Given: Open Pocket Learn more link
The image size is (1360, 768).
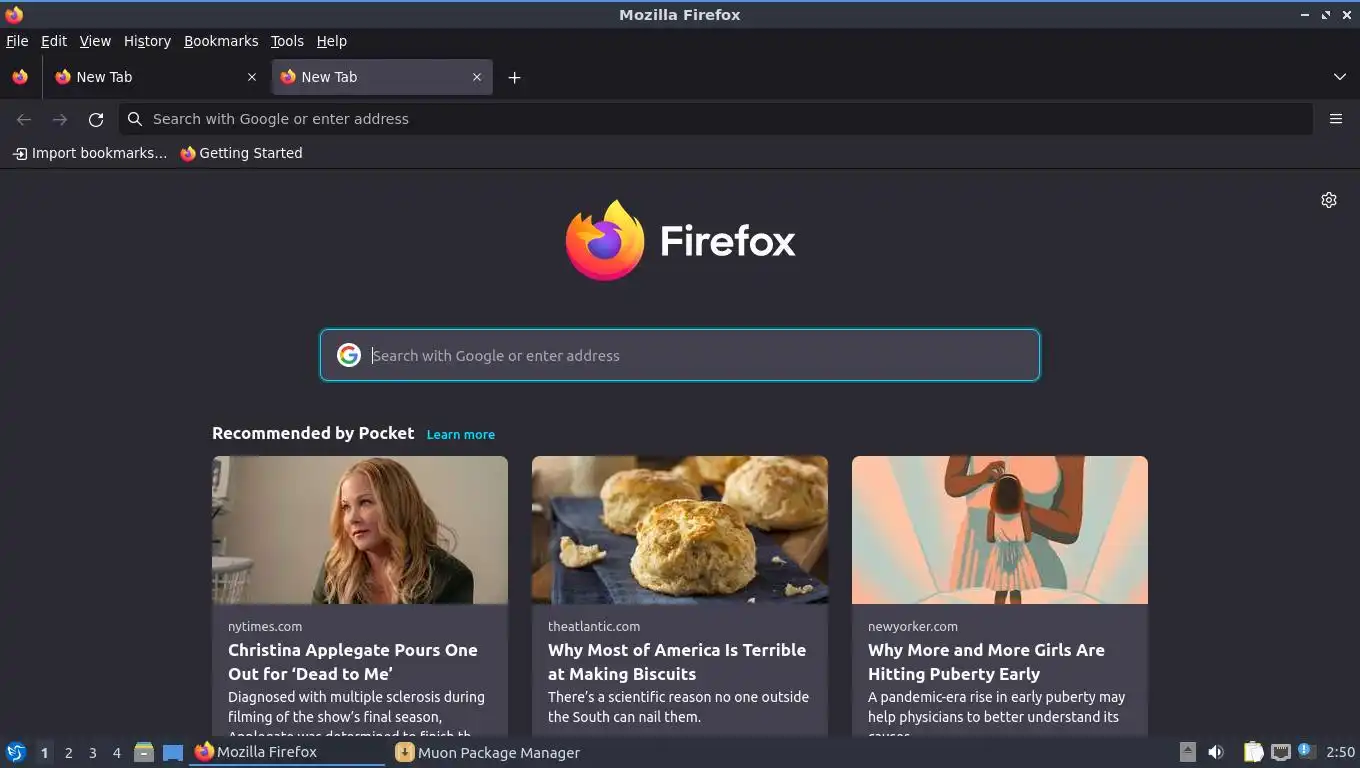Looking at the screenshot, I should (460, 434).
